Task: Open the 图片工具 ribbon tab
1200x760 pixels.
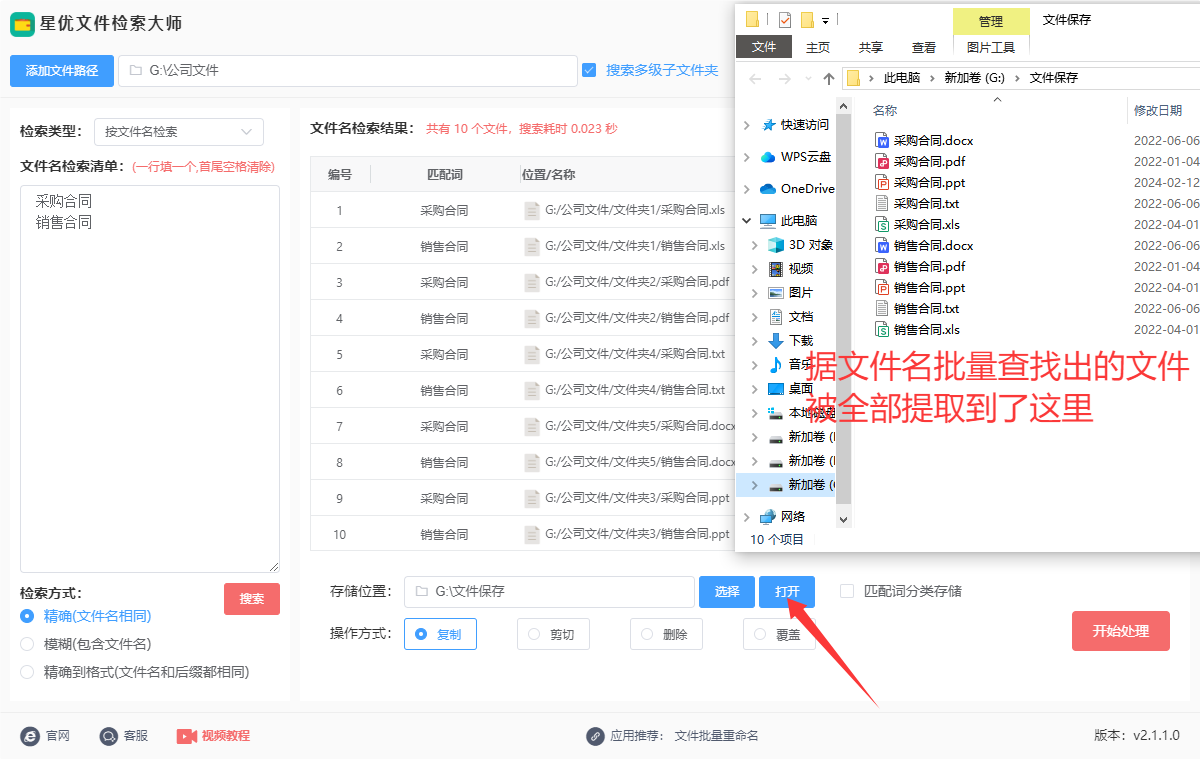Action: click(991, 47)
